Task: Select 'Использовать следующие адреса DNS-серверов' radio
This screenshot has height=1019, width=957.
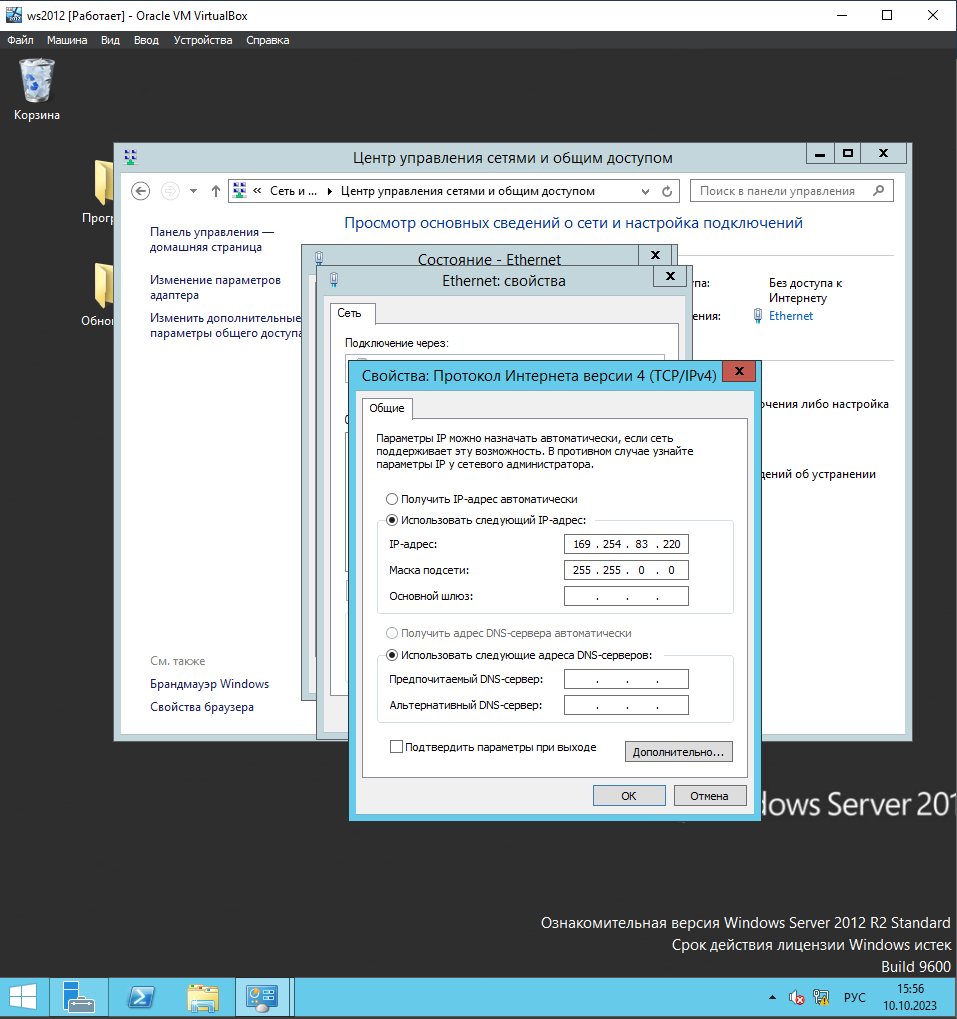Action: point(392,655)
